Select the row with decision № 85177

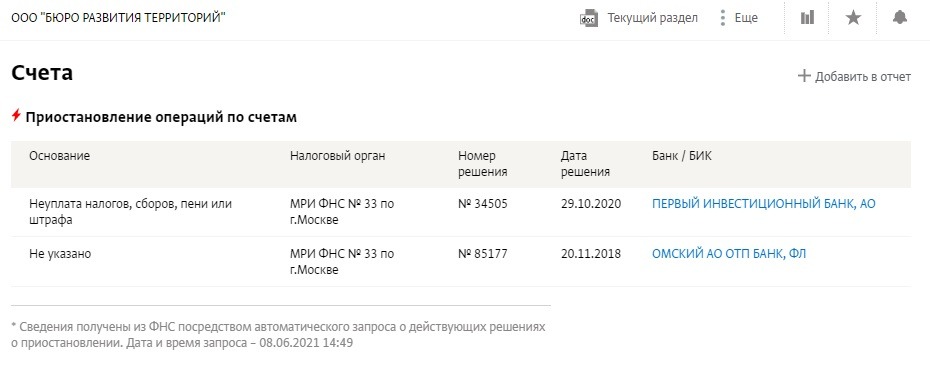click(461, 262)
